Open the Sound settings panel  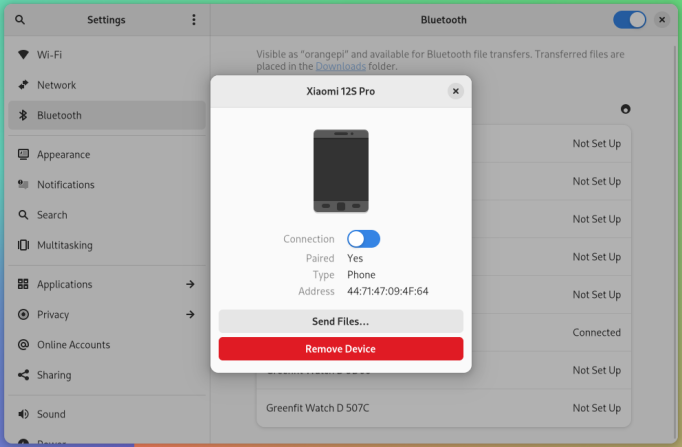coord(107,414)
